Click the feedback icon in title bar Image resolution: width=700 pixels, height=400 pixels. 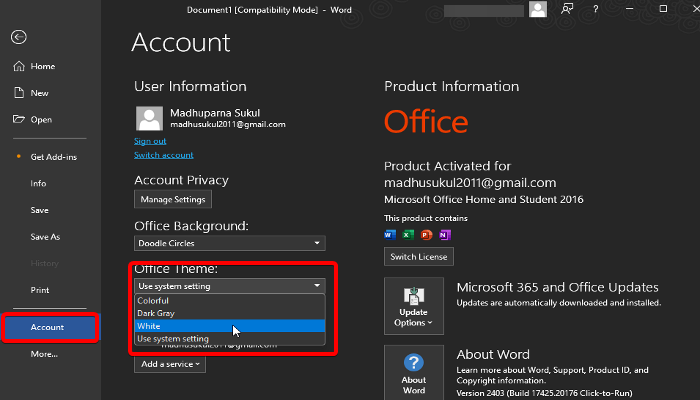tap(569, 9)
